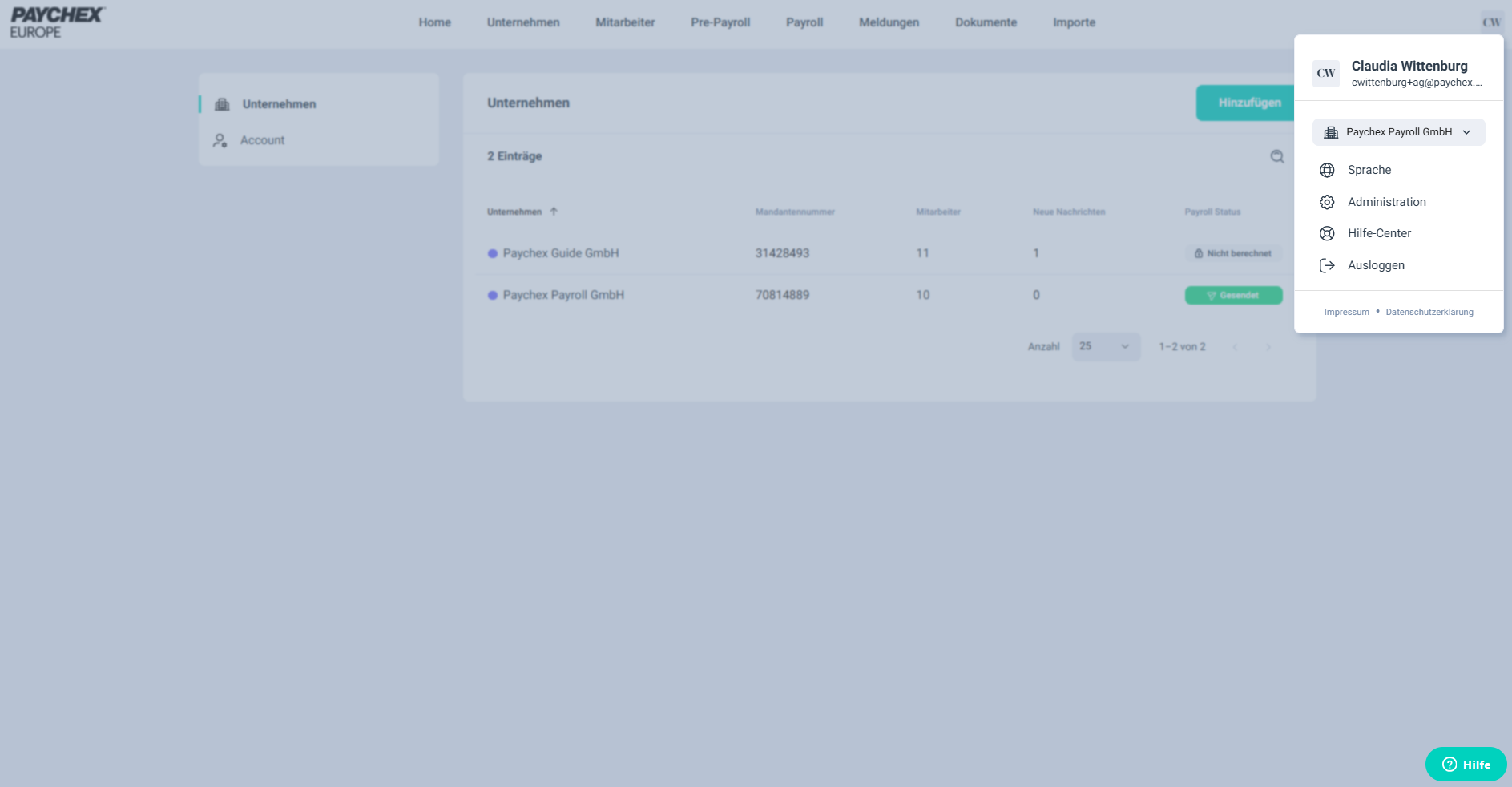Sort by Unternehmen column arrow
Image resolution: width=1512 pixels, height=787 pixels.
coord(554,212)
